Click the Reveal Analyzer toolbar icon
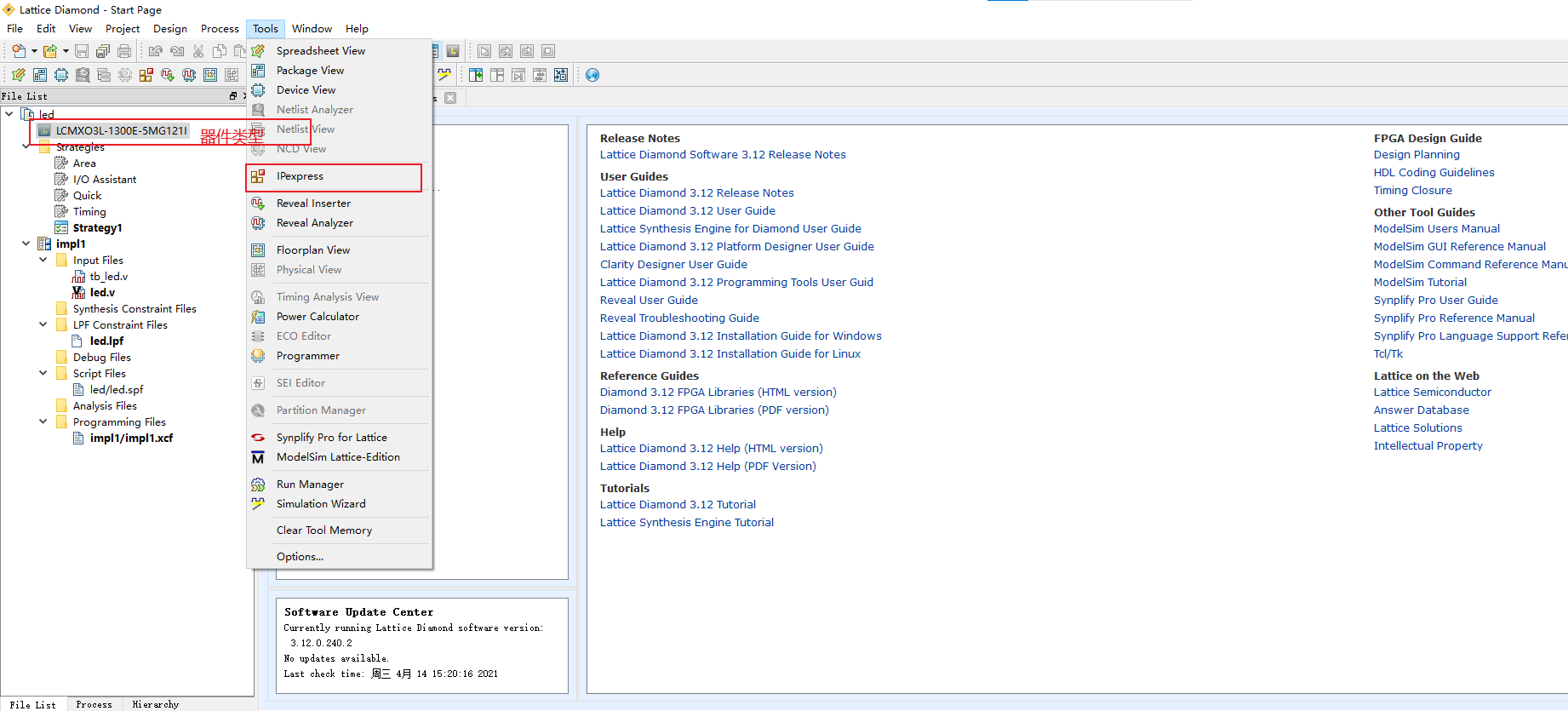Viewport: 1568px width, 711px height. [x=189, y=75]
